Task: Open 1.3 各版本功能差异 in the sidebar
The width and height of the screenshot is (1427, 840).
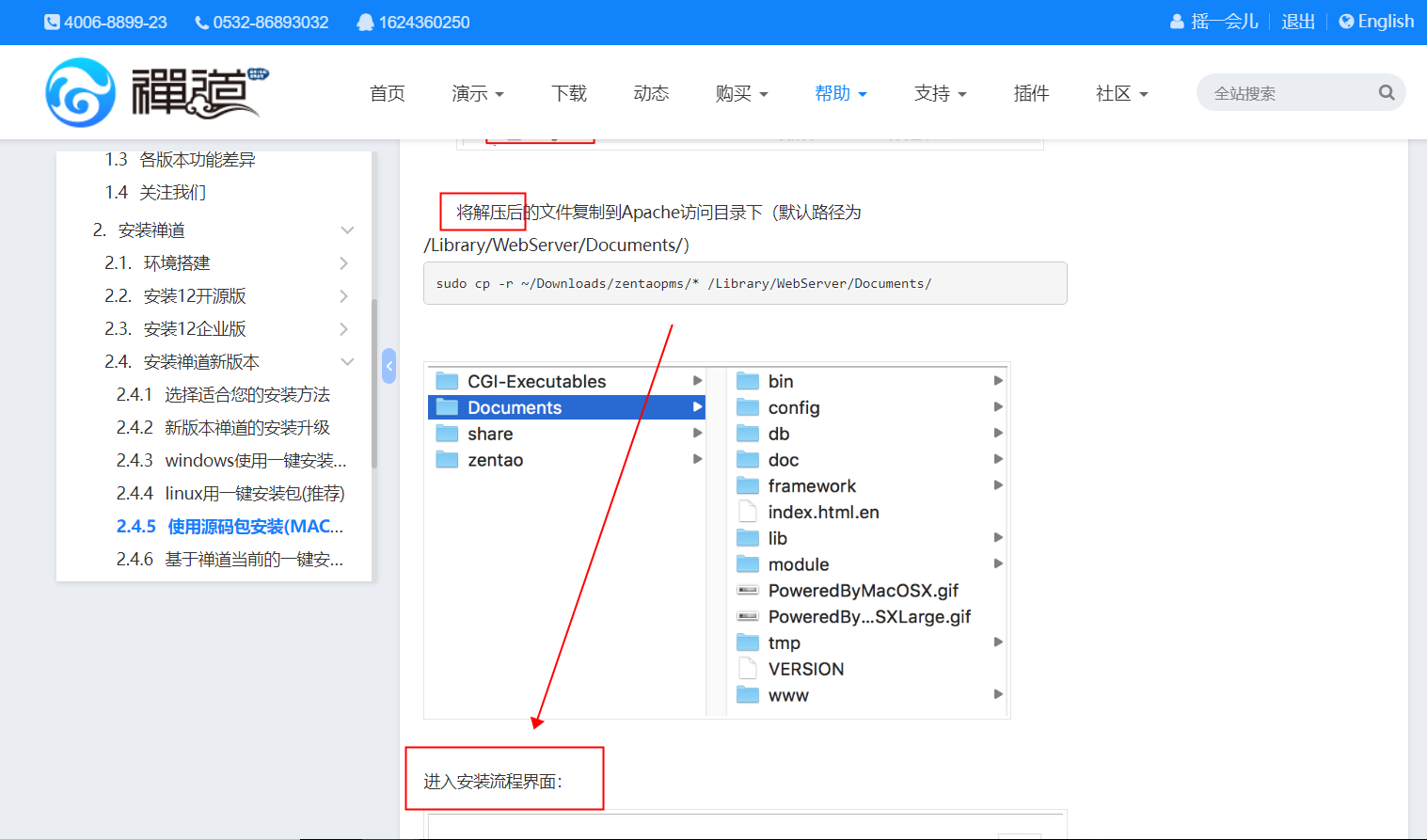Action: (x=181, y=160)
